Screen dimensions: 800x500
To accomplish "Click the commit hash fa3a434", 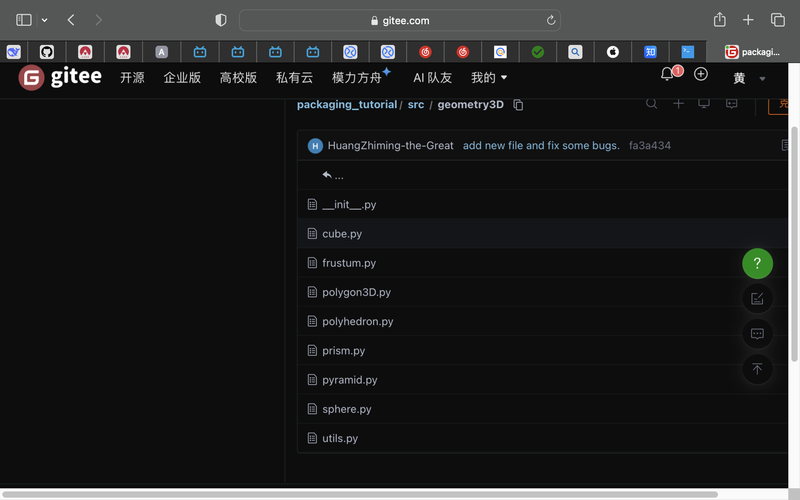I will click(650, 146).
